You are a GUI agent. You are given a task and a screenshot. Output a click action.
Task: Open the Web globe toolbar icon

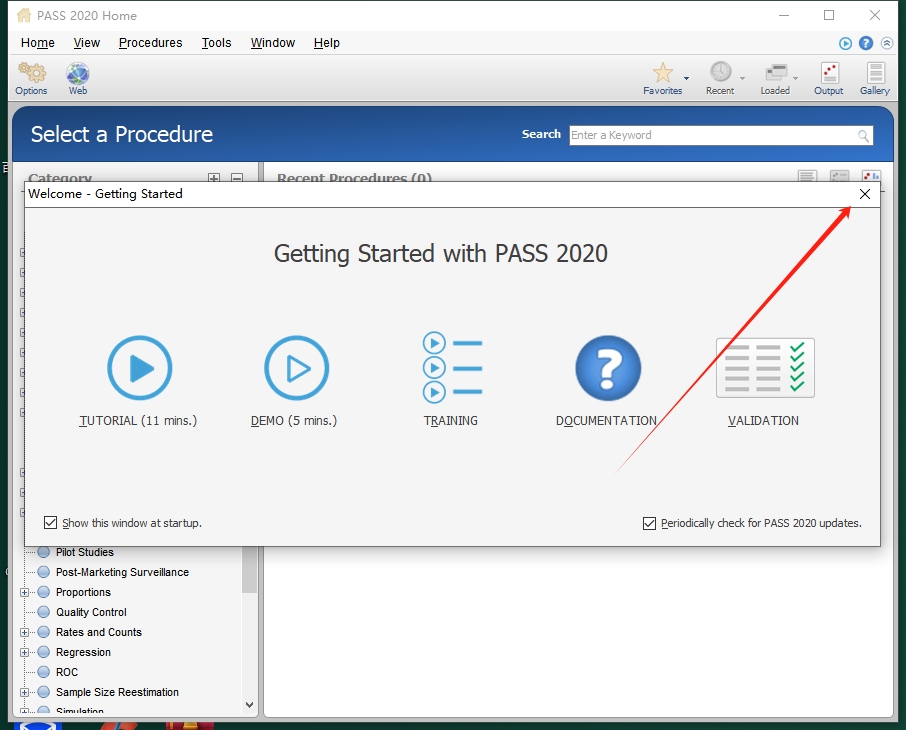(77, 73)
